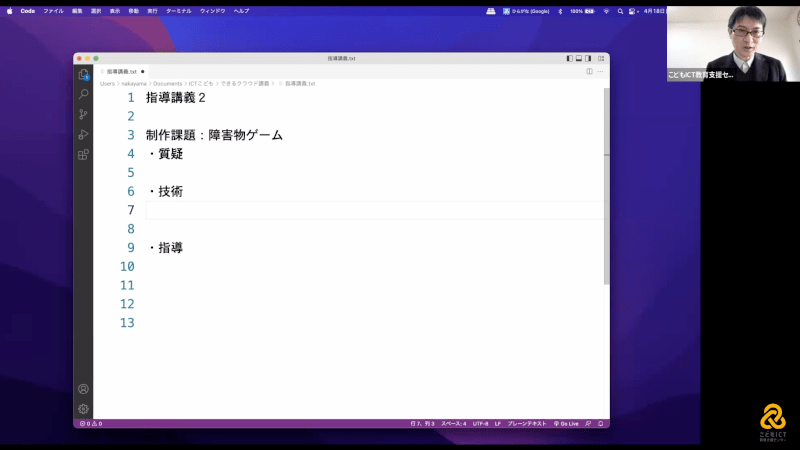Click the Wi-Fi menu bar icon

607,11
